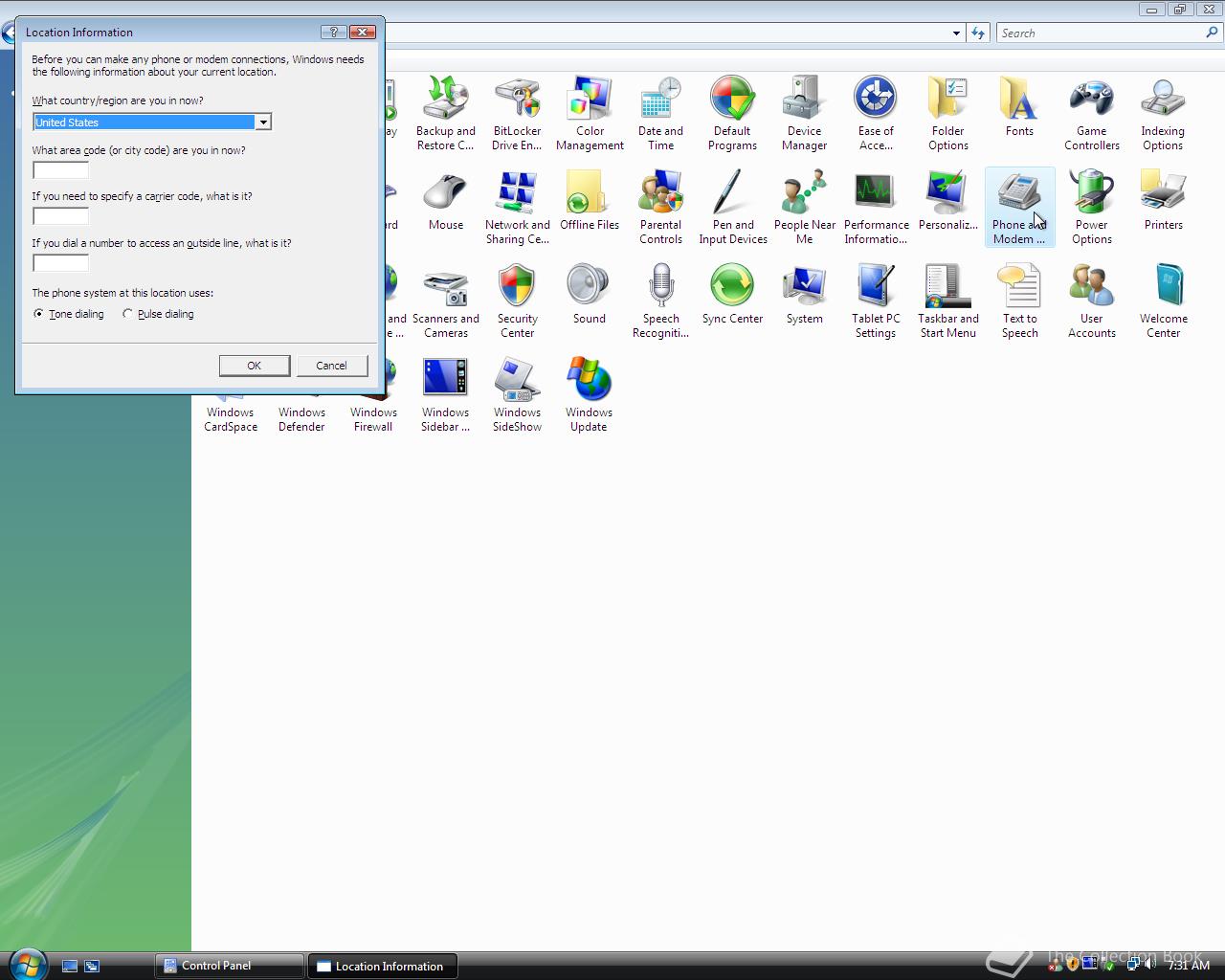Click the area code input field
This screenshot has height=980, width=1225.
(60, 170)
